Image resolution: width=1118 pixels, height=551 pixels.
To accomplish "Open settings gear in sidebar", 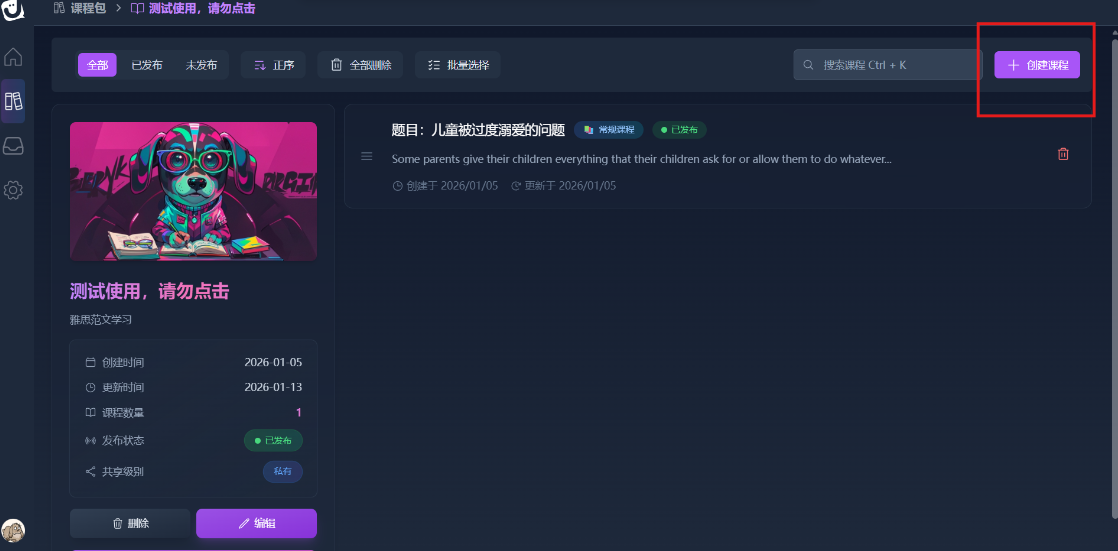I will pos(13,190).
